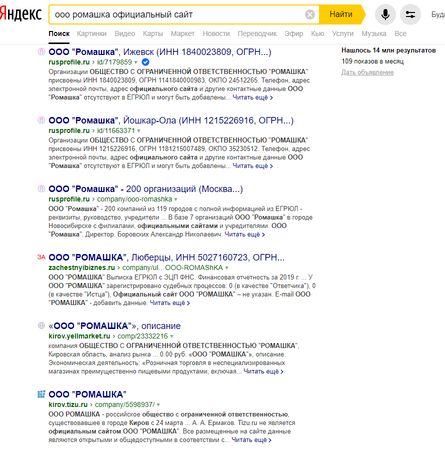This screenshot has width=445, height=451.
Task: Select the Поиск tab
Action: (x=59, y=34)
